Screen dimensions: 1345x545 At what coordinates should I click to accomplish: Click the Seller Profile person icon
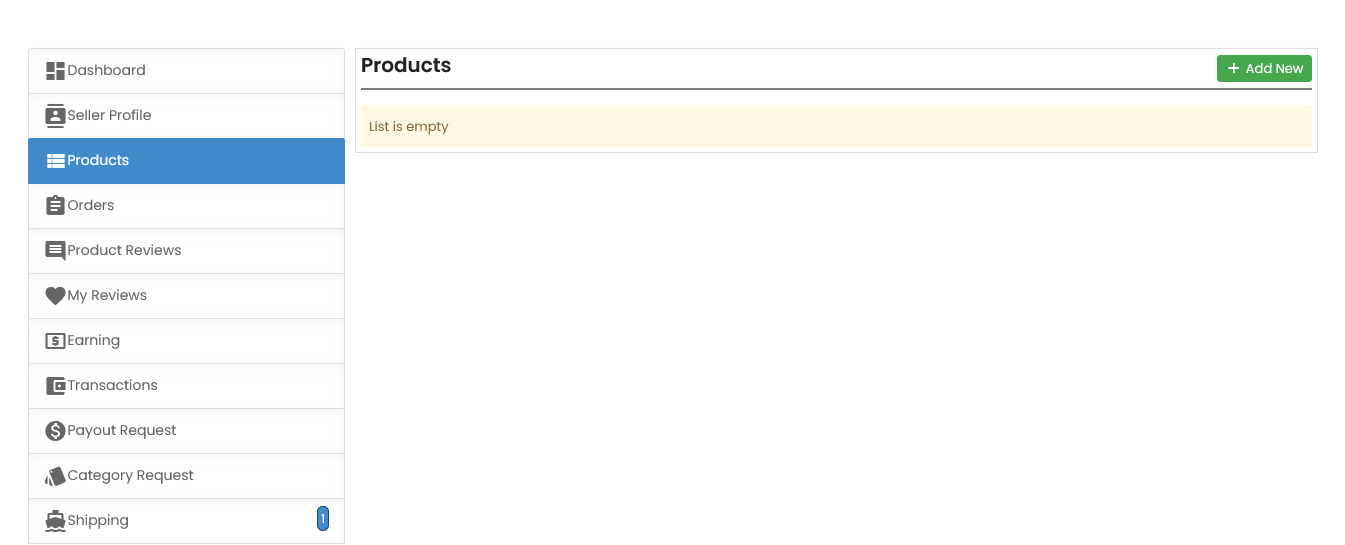pyautogui.click(x=55, y=116)
